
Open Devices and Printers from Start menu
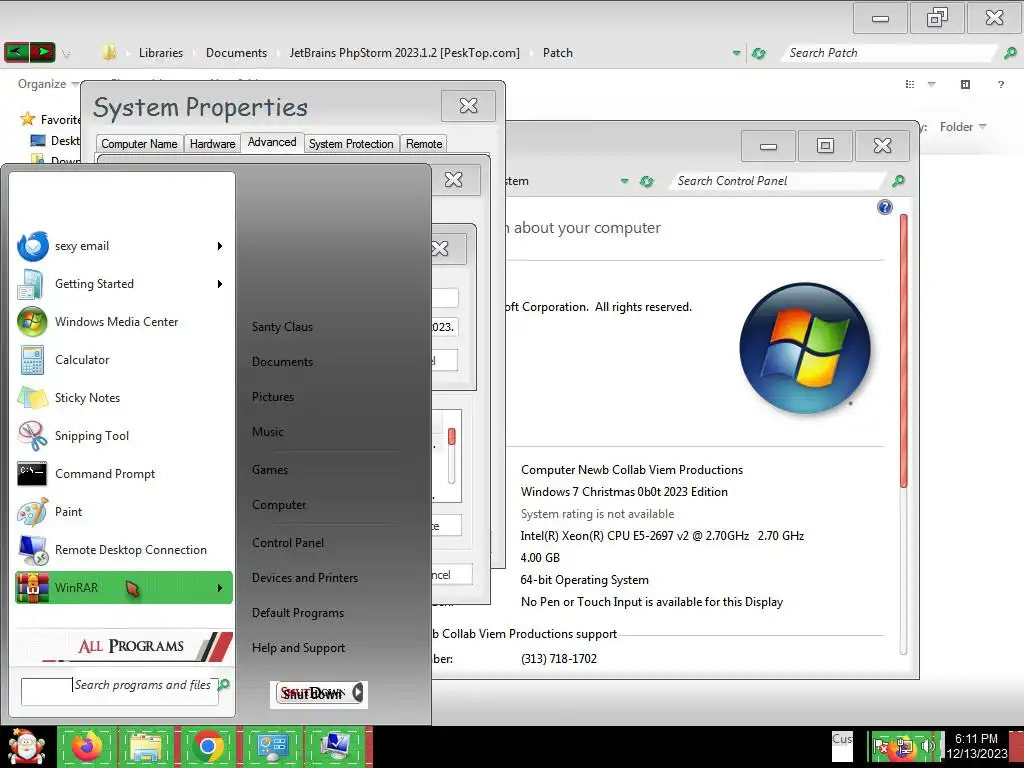(x=305, y=578)
